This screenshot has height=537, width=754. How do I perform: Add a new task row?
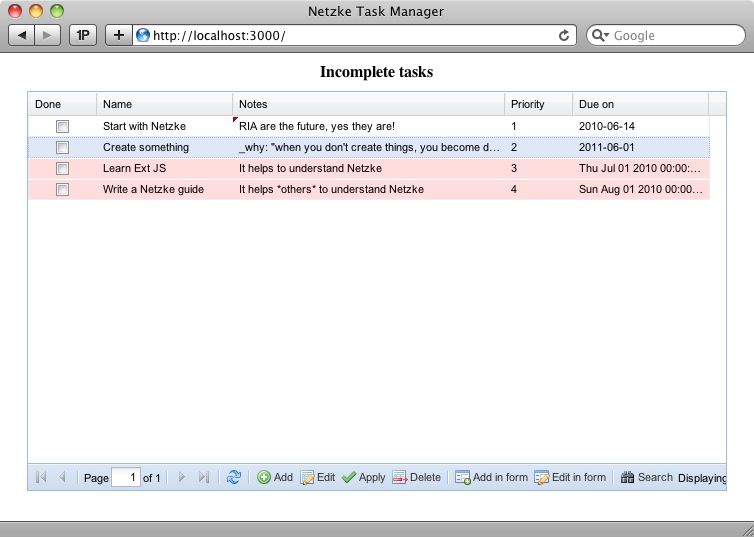[275, 477]
